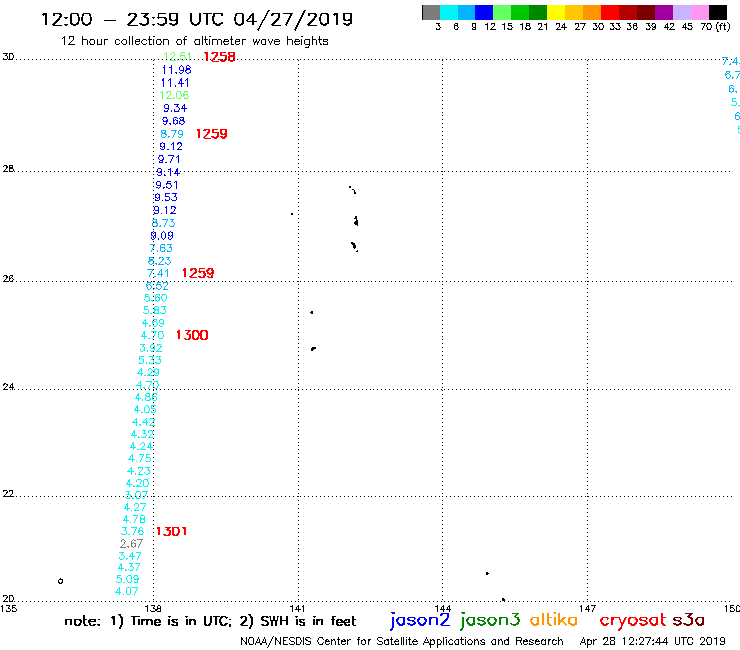Click the wave height value '4.42'

click(143, 422)
